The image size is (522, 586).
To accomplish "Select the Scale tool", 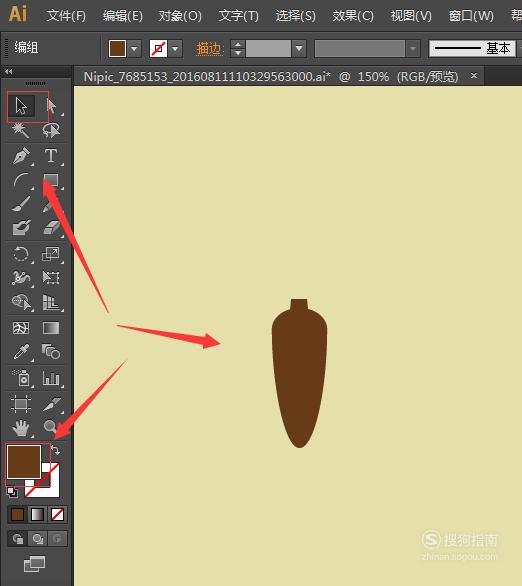I will tap(51, 254).
